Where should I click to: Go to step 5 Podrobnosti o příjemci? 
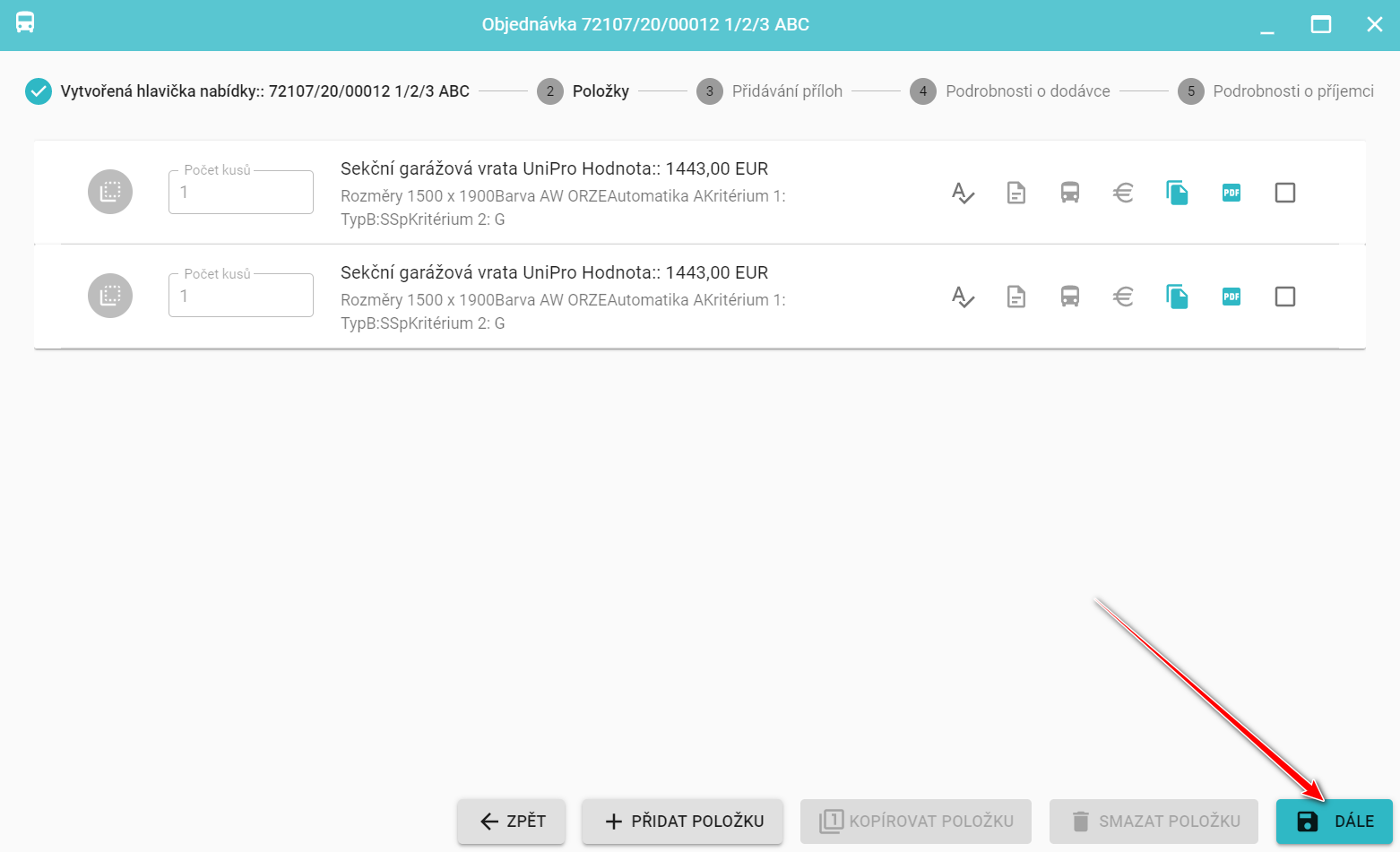1276,91
